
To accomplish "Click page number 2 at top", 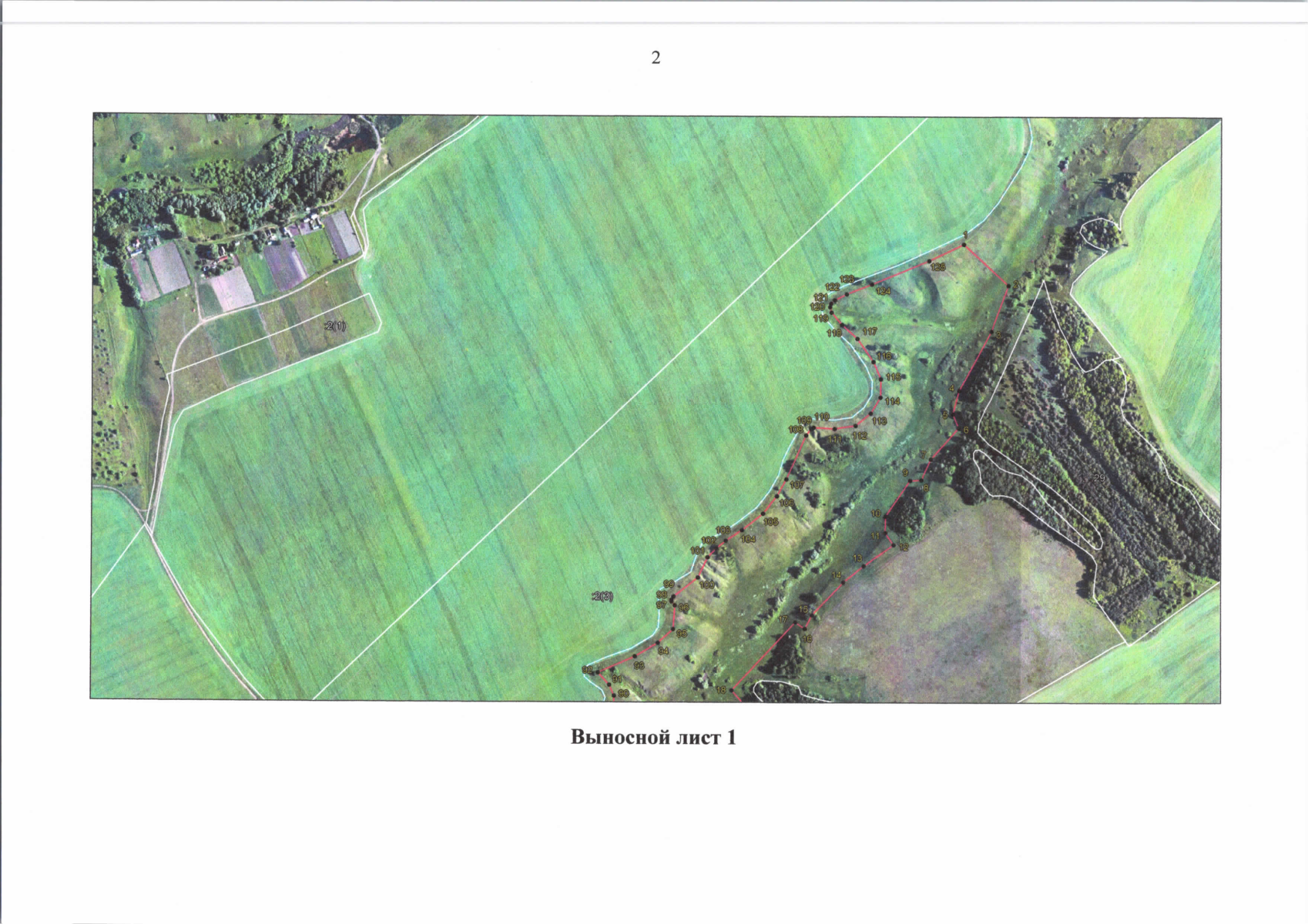I will pyautogui.click(x=656, y=59).
